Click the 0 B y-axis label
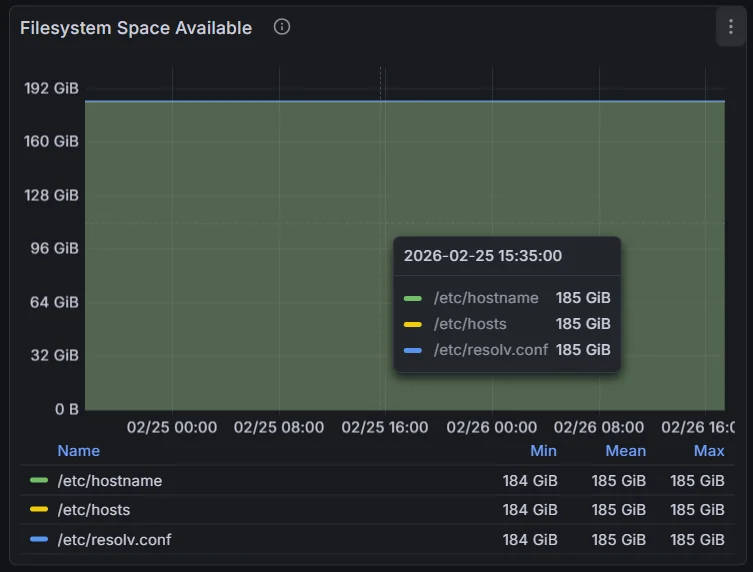Image resolution: width=753 pixels, height=572 pixels. click(67, 409)
